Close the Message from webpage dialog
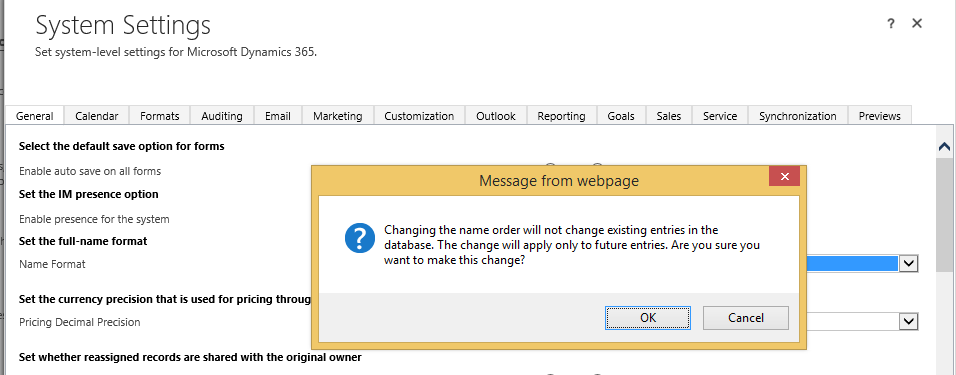Viewport: 956px width, 375px height. pos(784,176)
